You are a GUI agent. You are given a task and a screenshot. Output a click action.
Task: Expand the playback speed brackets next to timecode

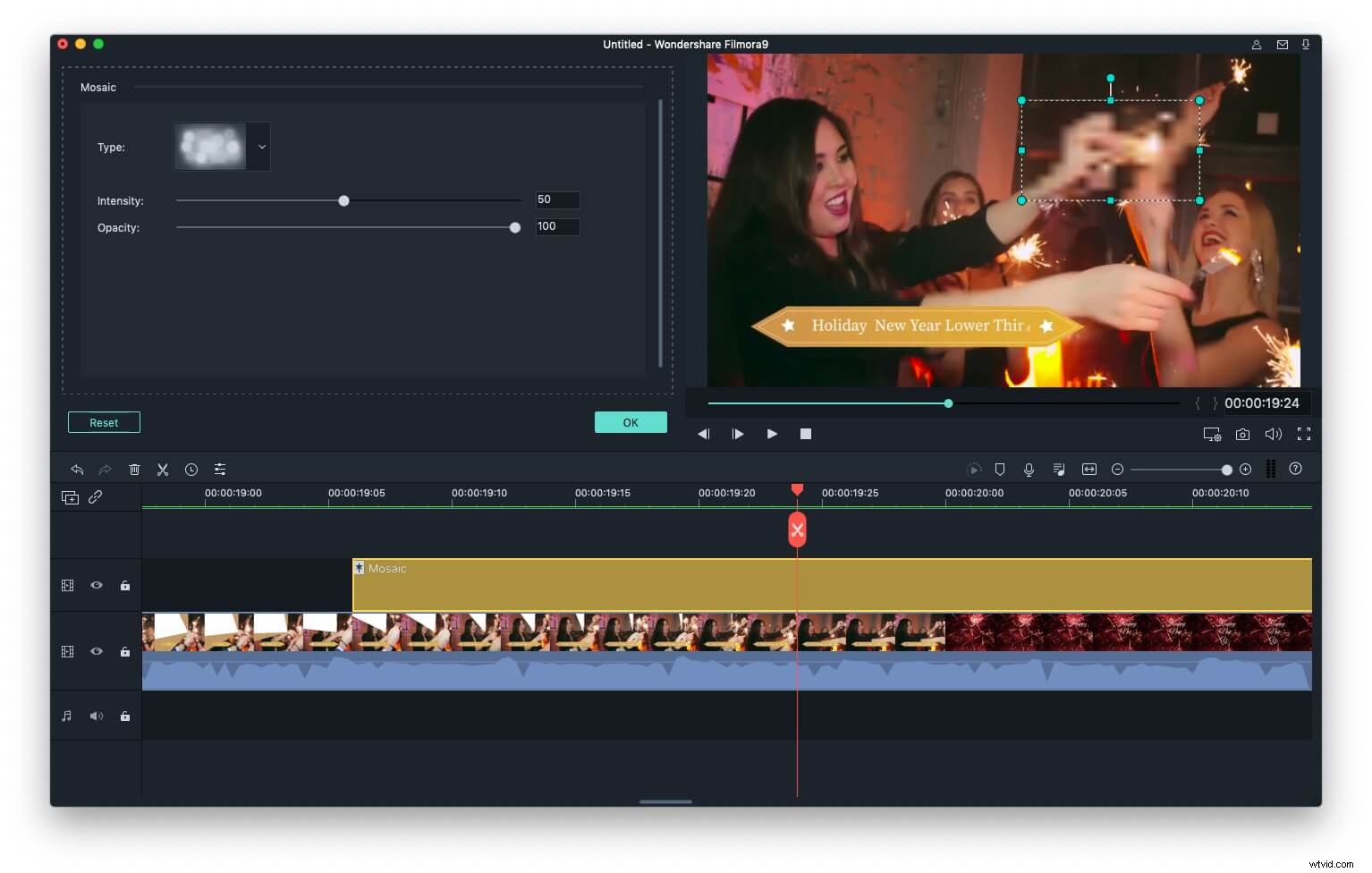1206,403
